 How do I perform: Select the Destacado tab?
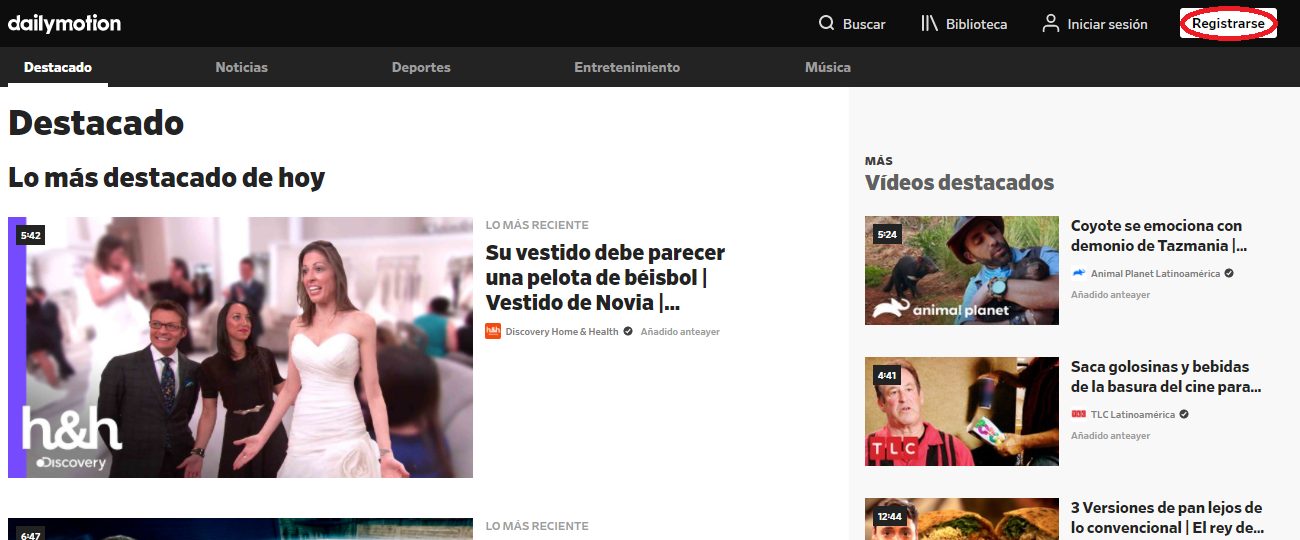pos(58,67)
